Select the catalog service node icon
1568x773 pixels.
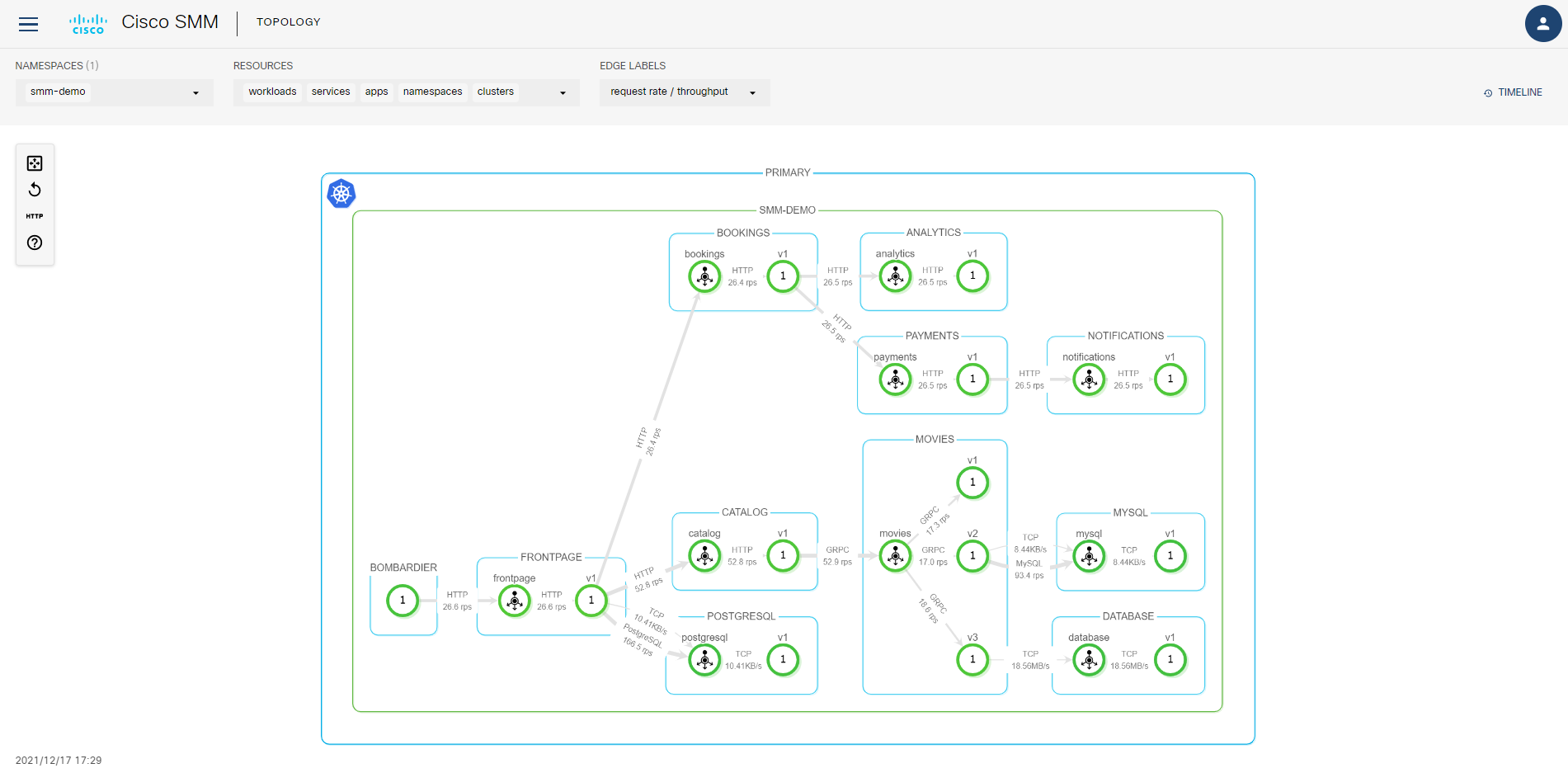click(x=704, y=556)
